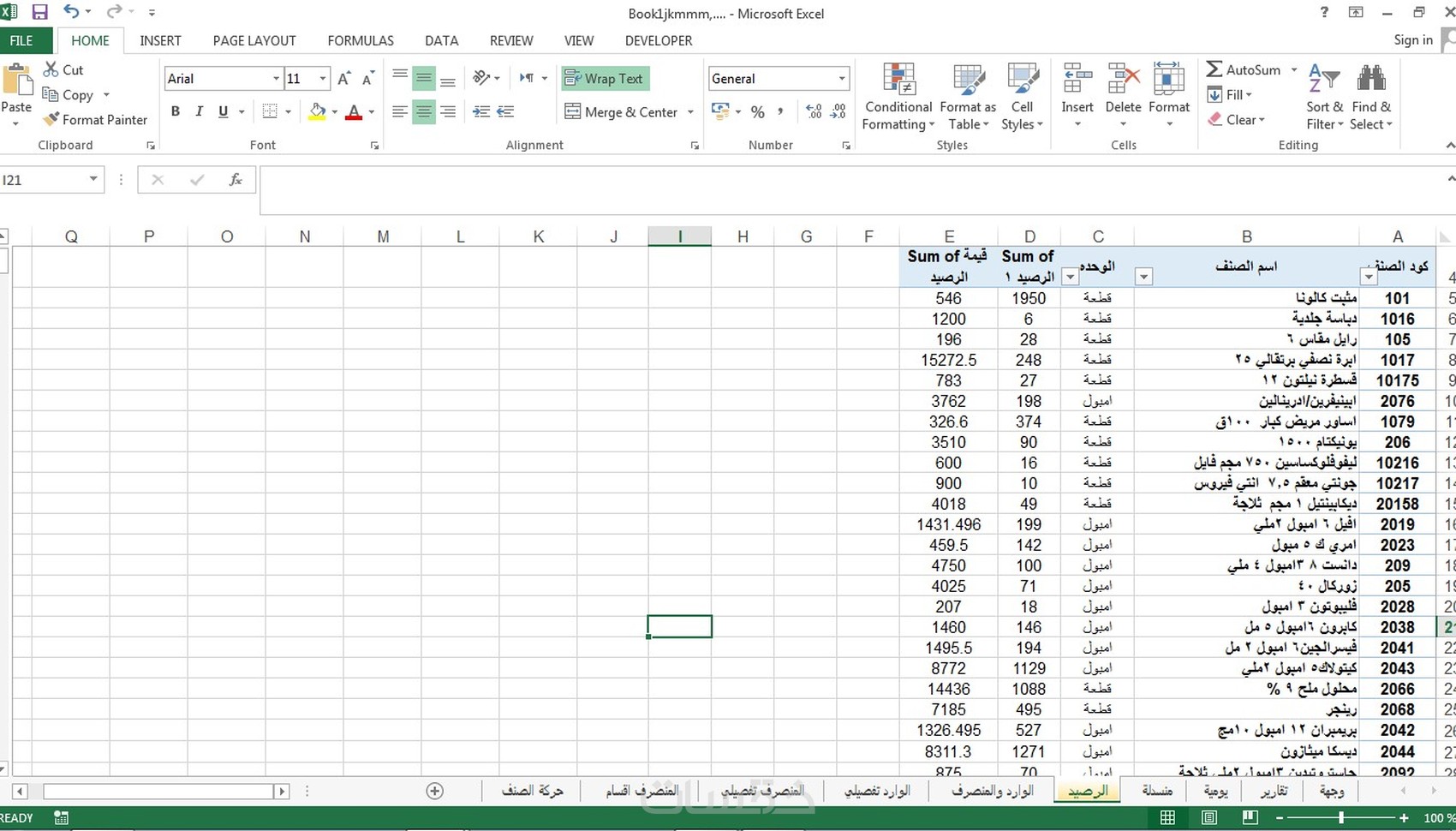Add a new sheet with plus button
Image resolution: width=1456 pixels, height=831 pixels.
(x=435, y=791)
